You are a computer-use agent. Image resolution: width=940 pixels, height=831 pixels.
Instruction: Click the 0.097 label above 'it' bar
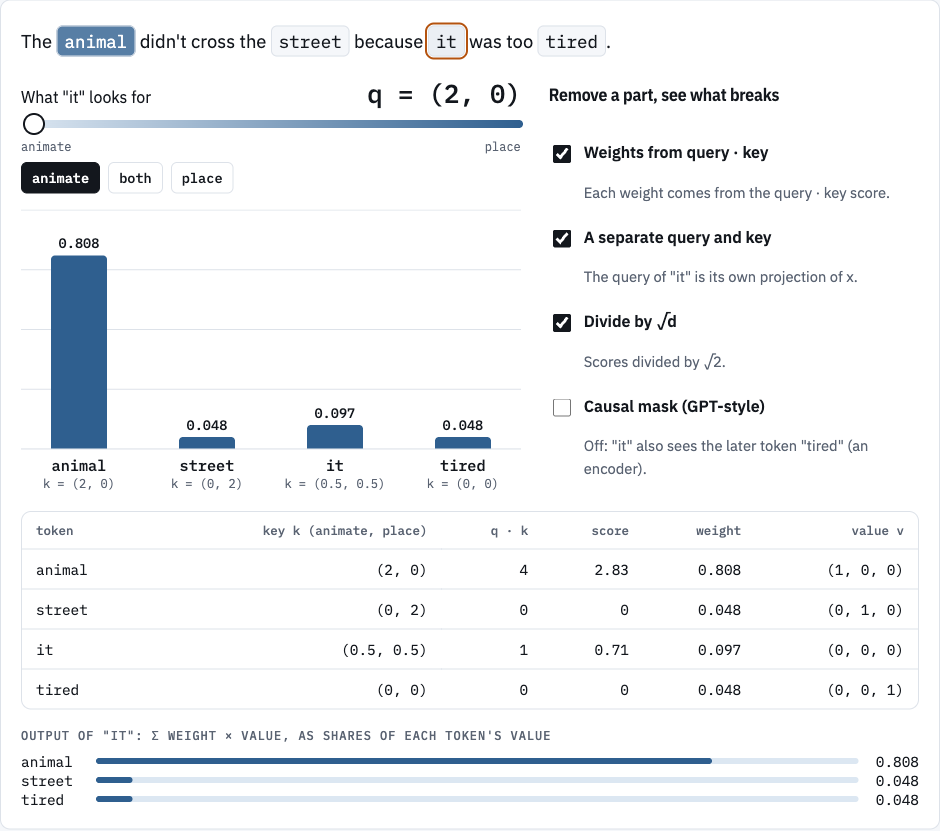point(335,413)
